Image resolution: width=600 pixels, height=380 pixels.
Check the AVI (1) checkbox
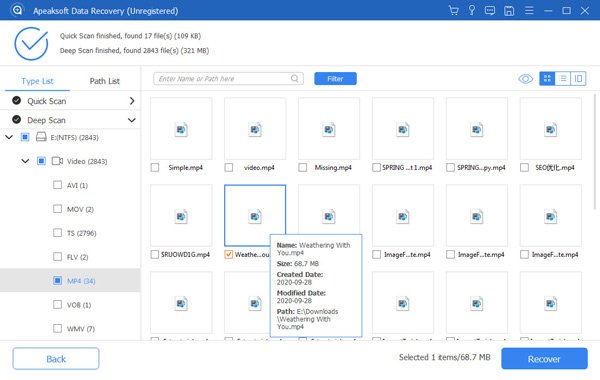[x=57, y=185]
